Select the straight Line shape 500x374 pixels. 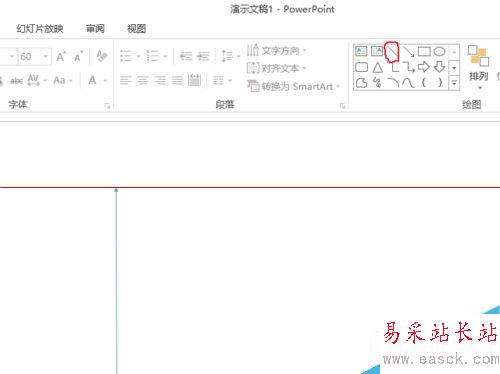[x=392, y=52]
